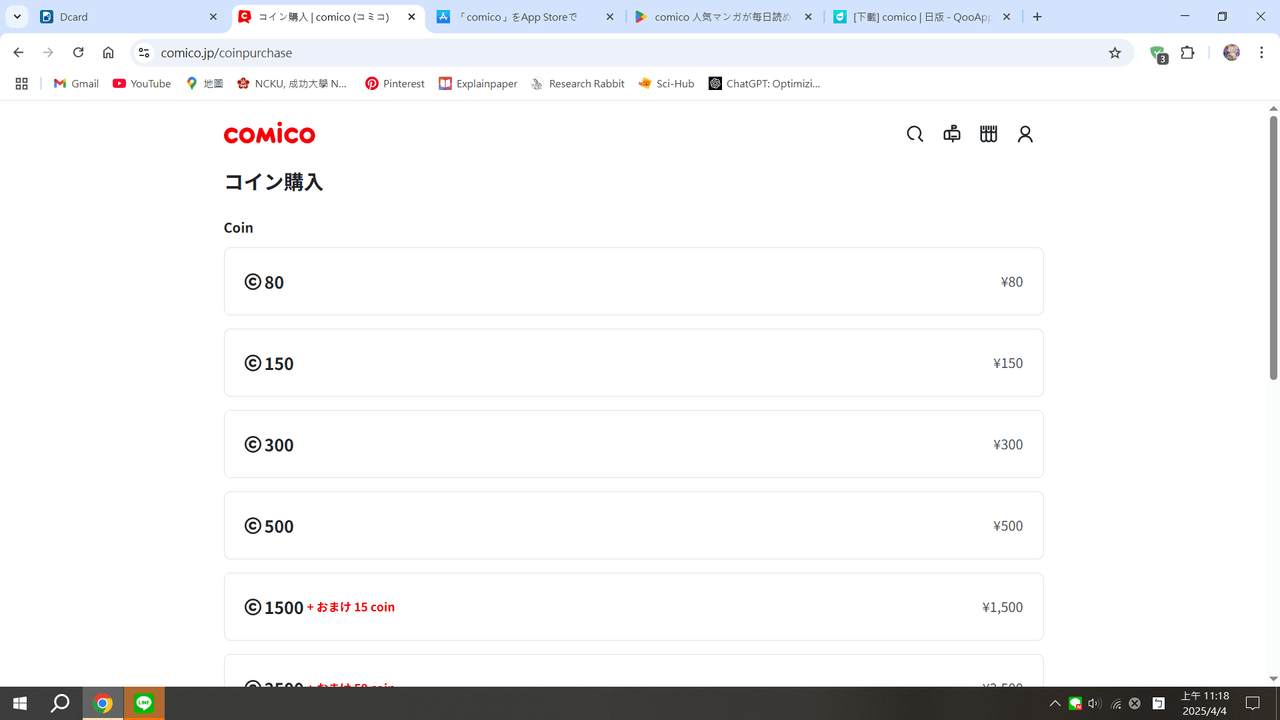Expand the tab search dropdown arrow
1280x720 pixels.
tap(17, 17)
